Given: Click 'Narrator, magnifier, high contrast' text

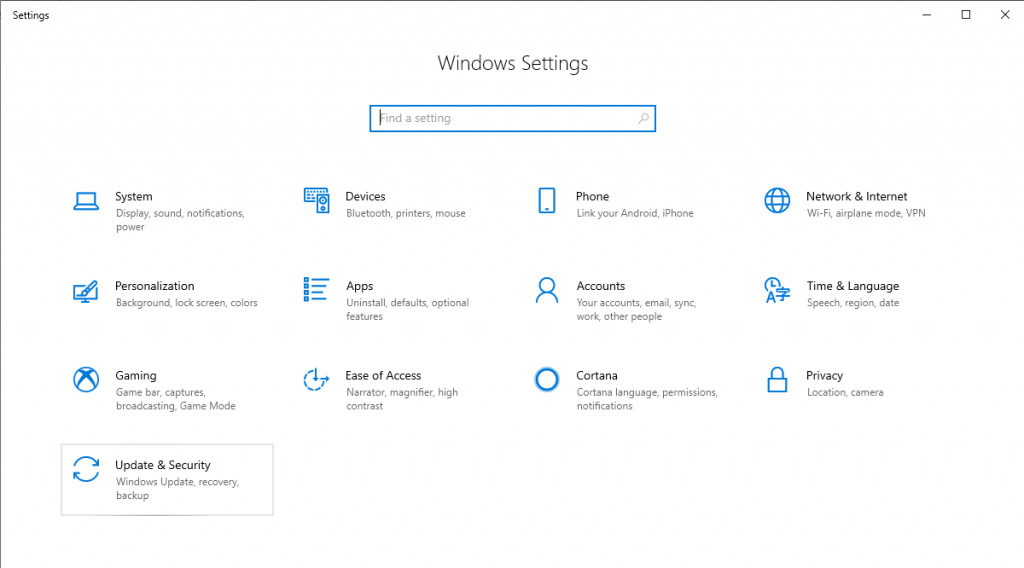Looking at the screenshot, I should (402, 399).
